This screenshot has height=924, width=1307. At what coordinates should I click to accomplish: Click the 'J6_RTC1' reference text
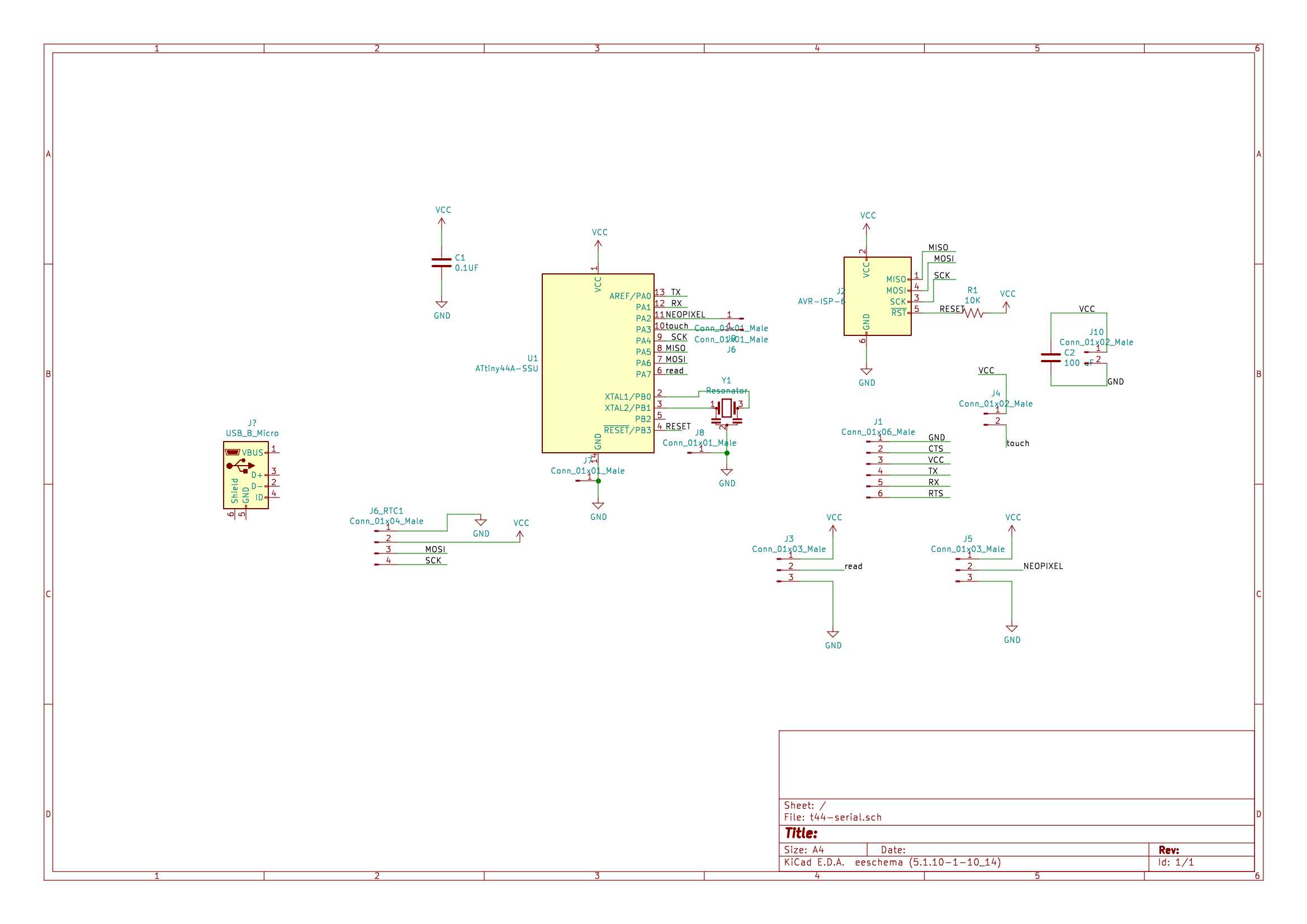386,511
